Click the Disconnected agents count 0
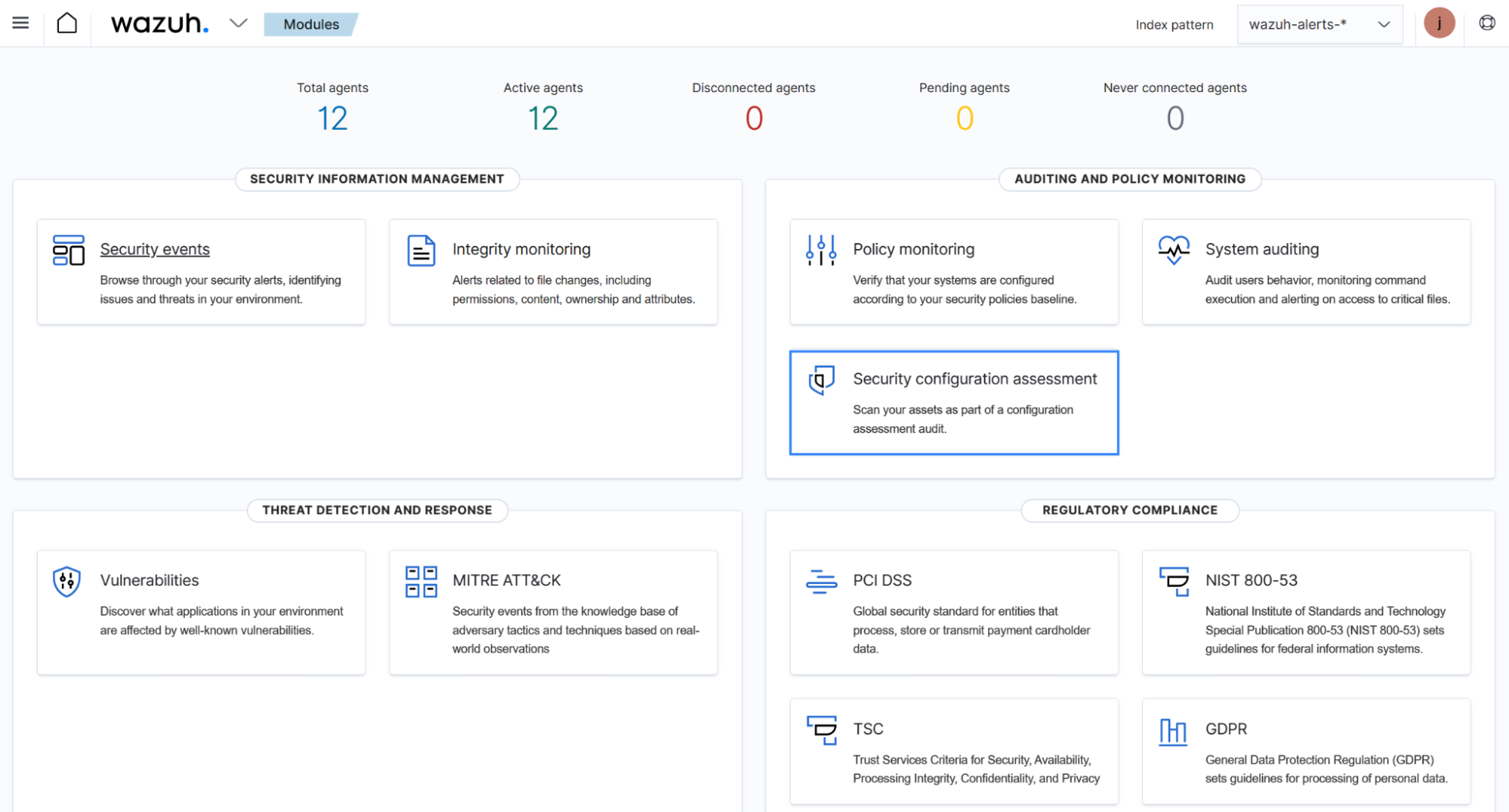Image resolution: width=1509 pixels, height=812 pixels. pyautogui.click(x=753, y=118)
